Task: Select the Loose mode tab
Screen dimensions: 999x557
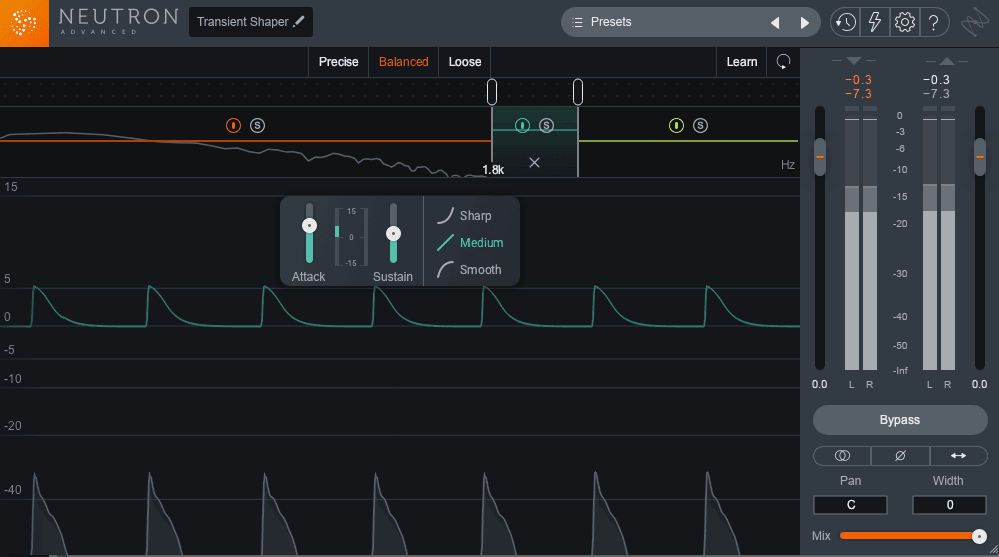Action: (464, 62)
